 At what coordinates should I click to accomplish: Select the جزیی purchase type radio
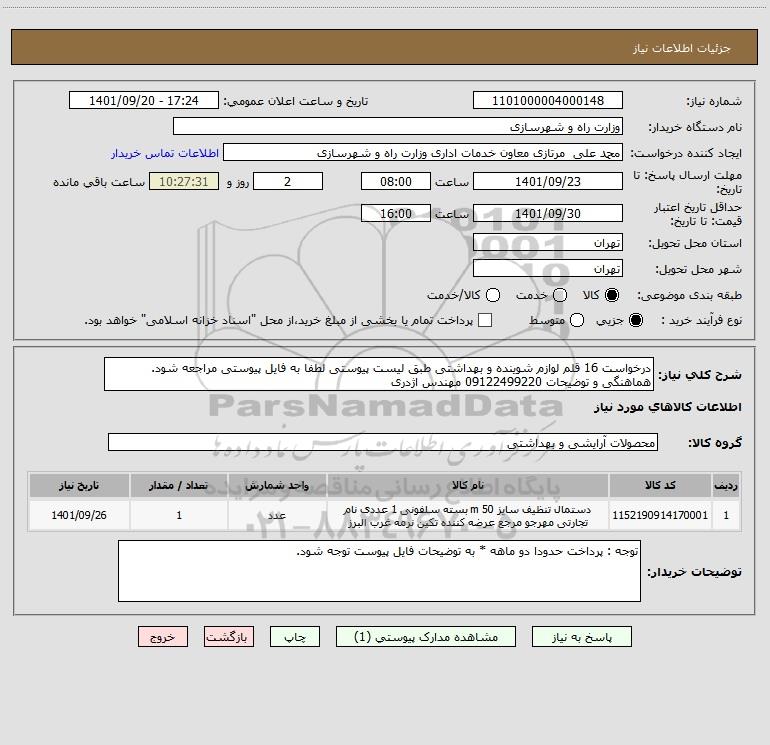tap(636, 320)
